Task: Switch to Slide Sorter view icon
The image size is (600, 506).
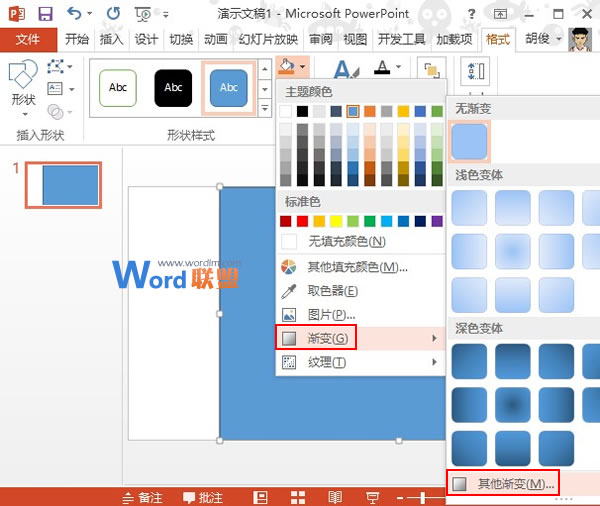Action: click(x=298, y=498)
